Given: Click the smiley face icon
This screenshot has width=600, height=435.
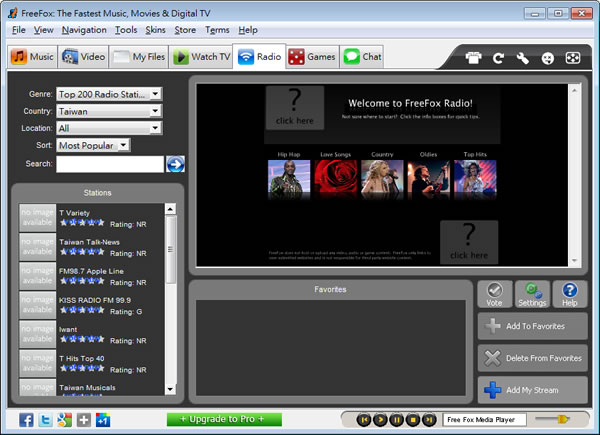Looking at the screenshot, I should tap(548, 58).
